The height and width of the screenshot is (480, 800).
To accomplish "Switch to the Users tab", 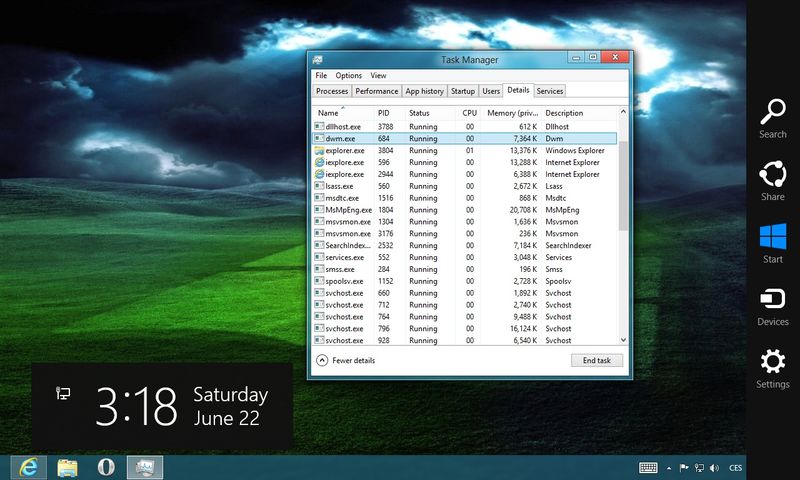I will (x=491, y=91).
